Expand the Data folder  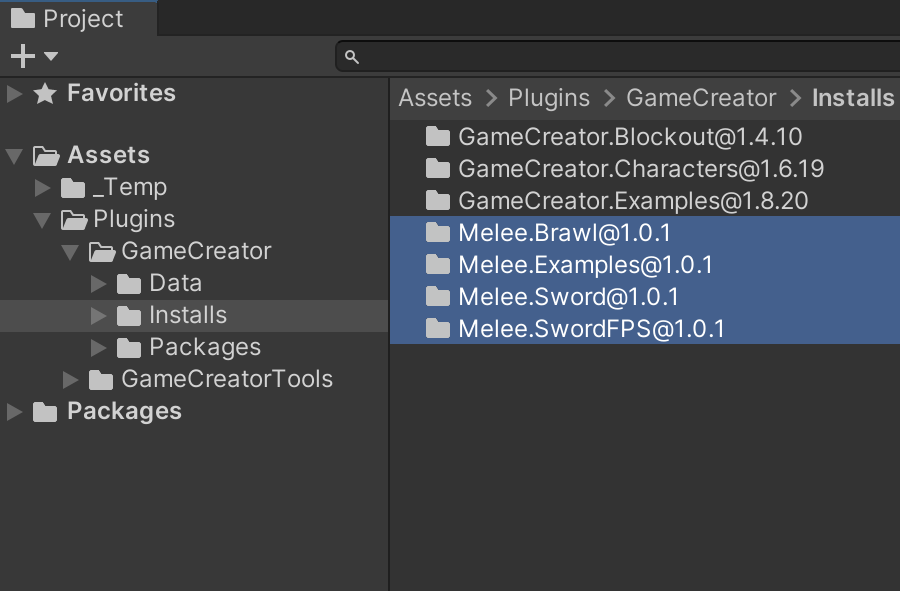(x=98, y=284)
